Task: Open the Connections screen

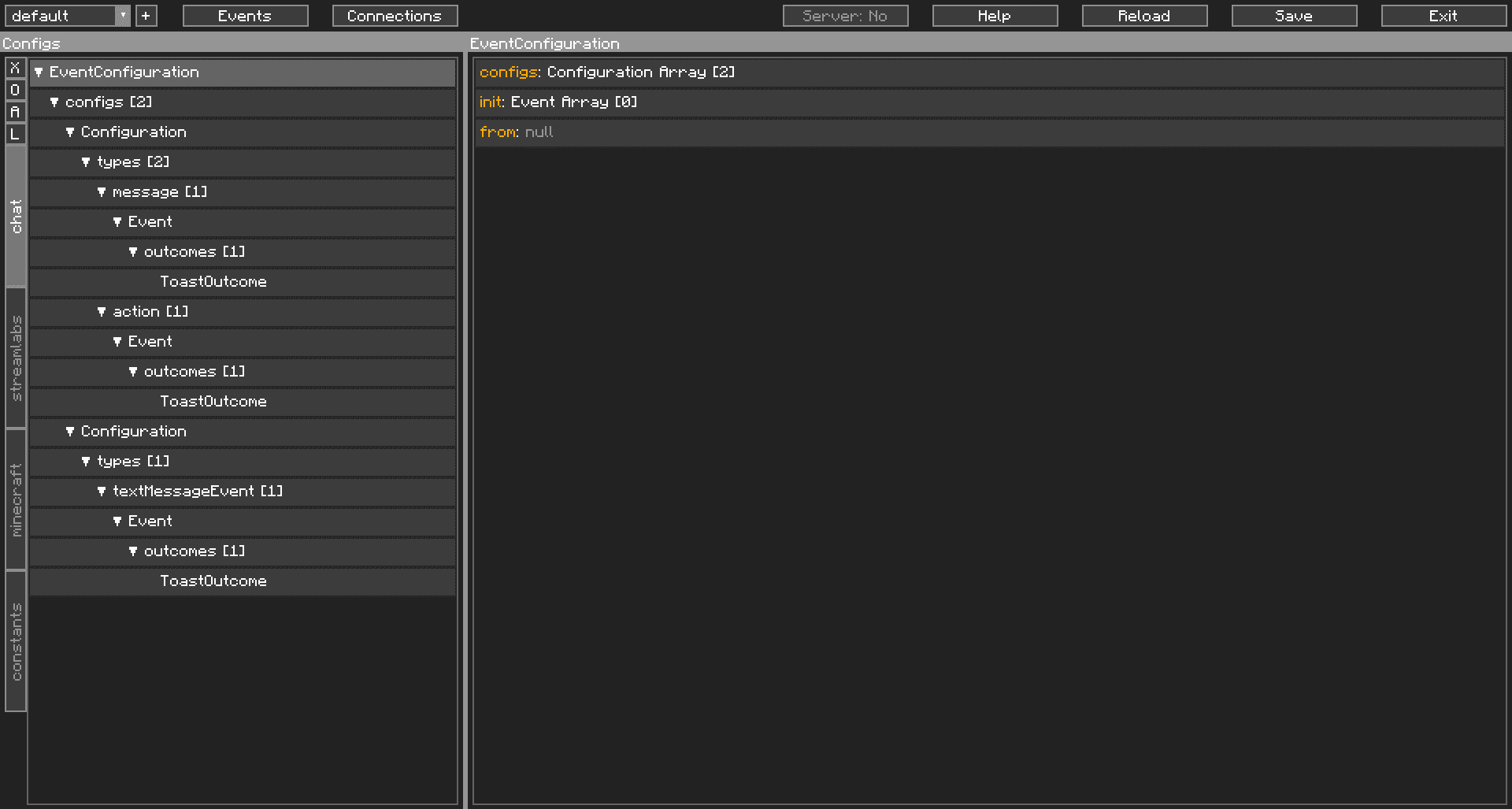Action: coord(395,16)
